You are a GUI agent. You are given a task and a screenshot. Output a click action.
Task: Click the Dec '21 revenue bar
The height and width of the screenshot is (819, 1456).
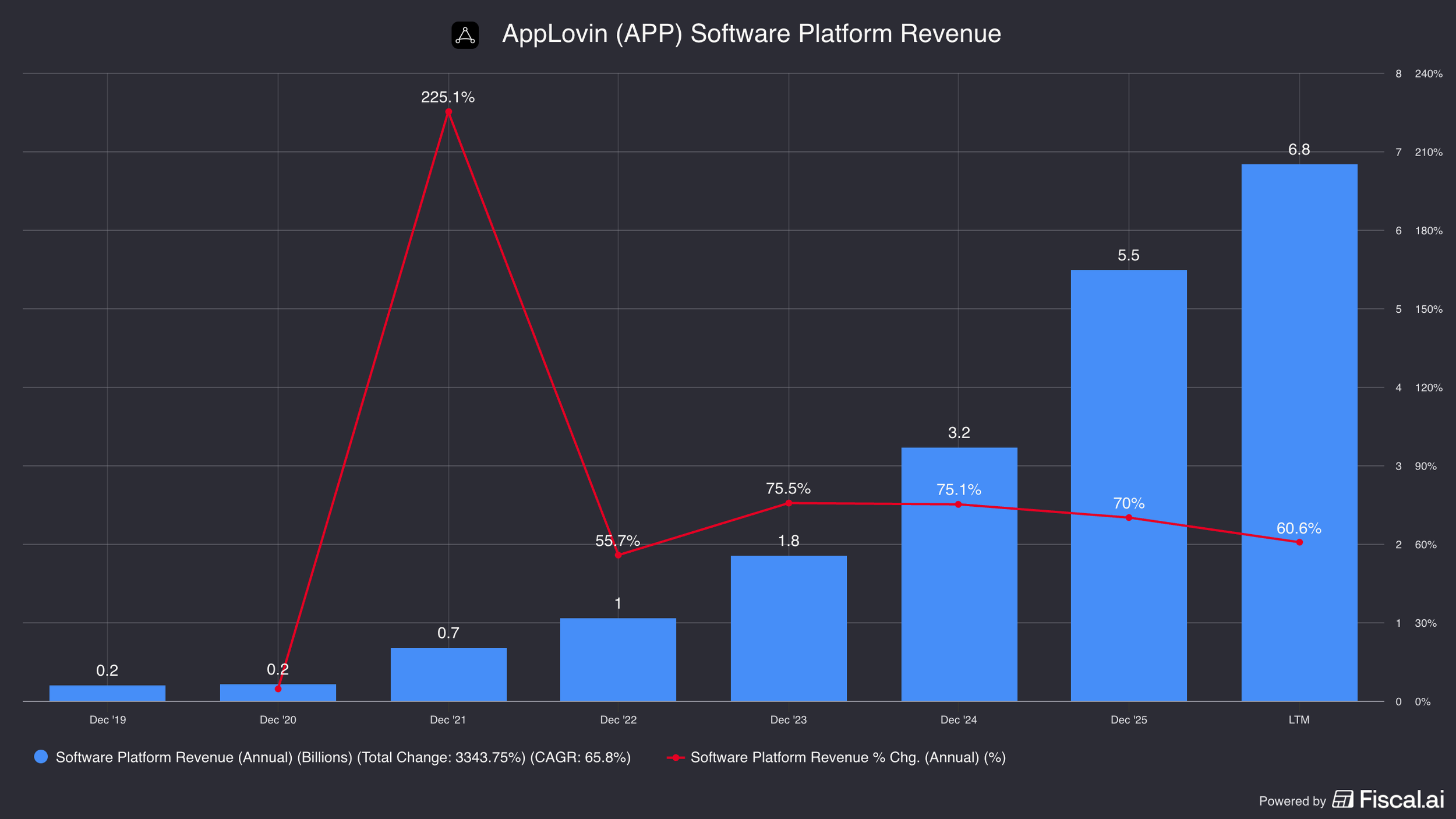point(448,675)
